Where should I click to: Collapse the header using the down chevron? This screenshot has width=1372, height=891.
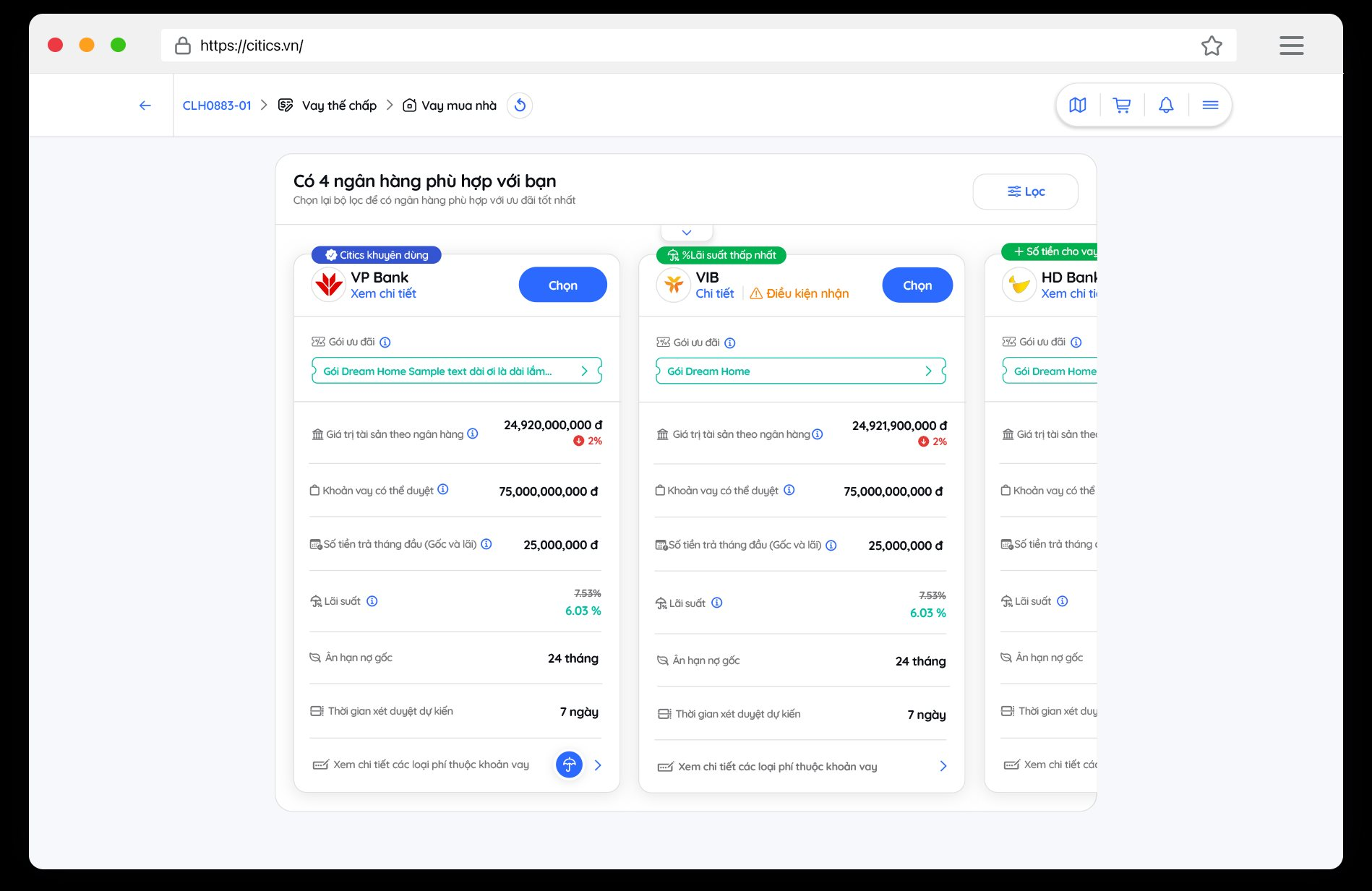[687, 233]
